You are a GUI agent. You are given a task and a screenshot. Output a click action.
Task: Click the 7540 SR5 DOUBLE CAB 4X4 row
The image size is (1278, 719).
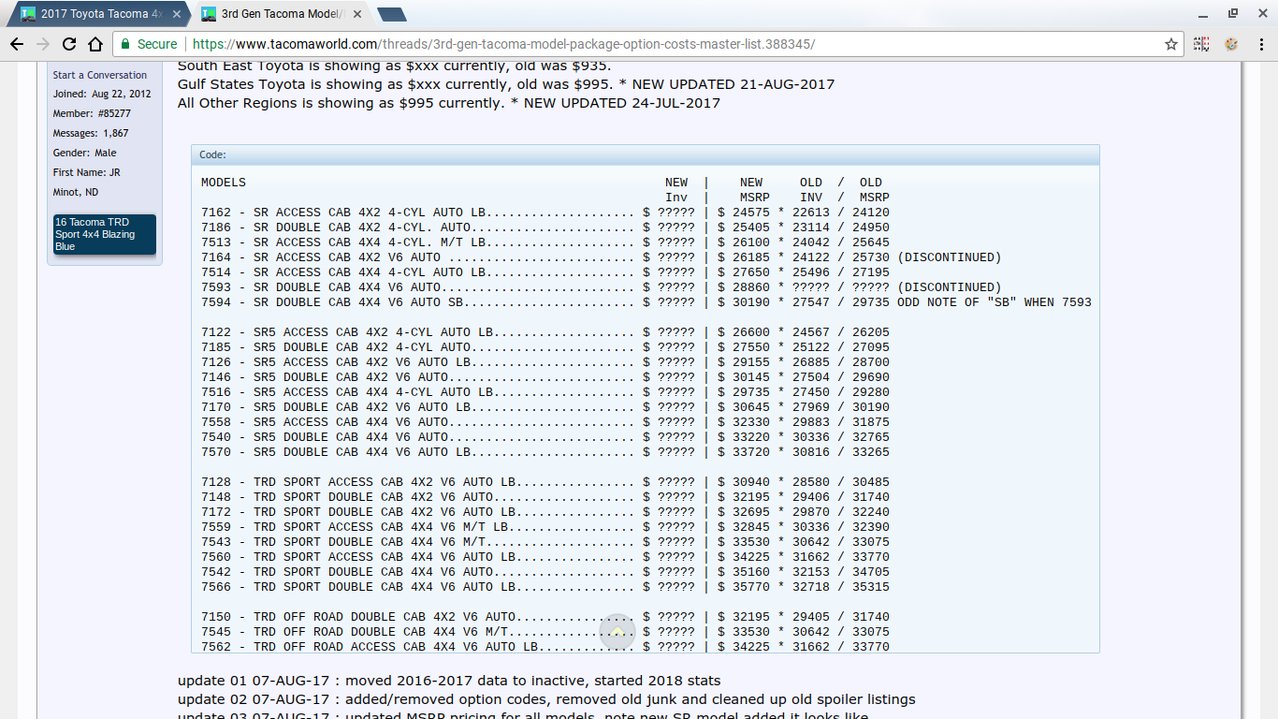click(545, 437)
